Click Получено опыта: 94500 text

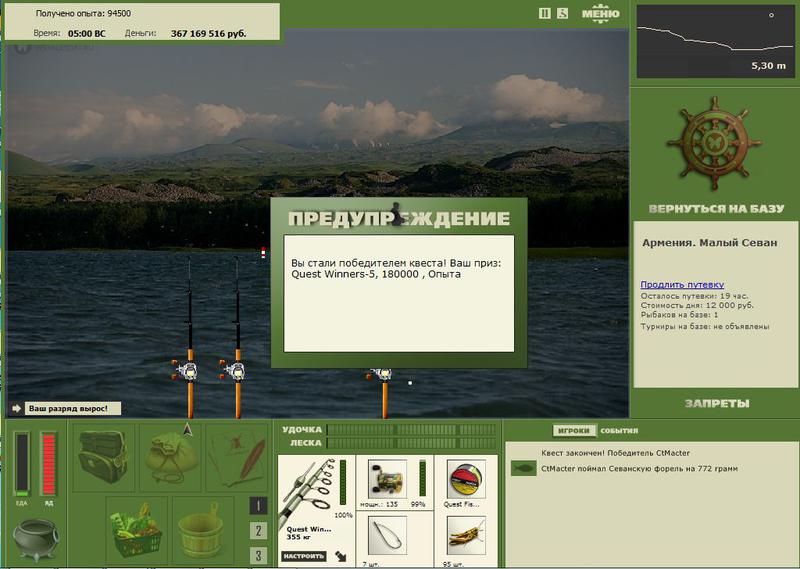[x=83, y=13]
